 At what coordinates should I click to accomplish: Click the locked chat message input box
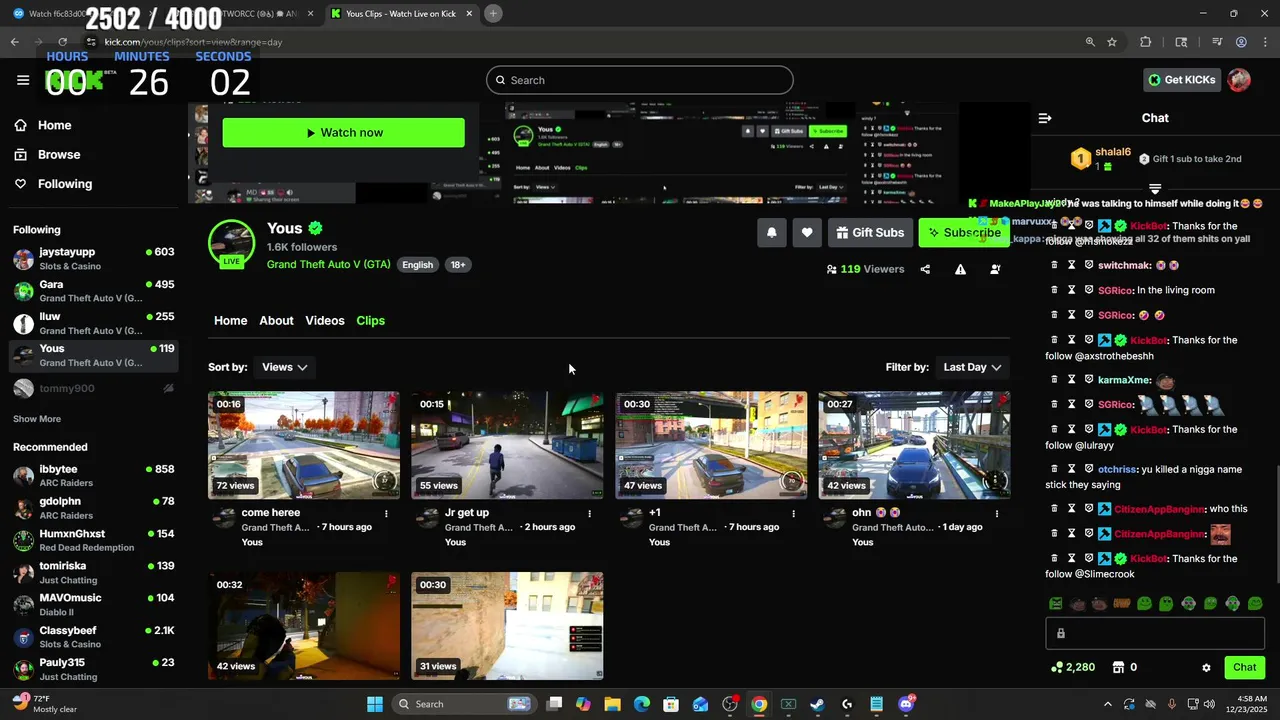coord(1155,633)
